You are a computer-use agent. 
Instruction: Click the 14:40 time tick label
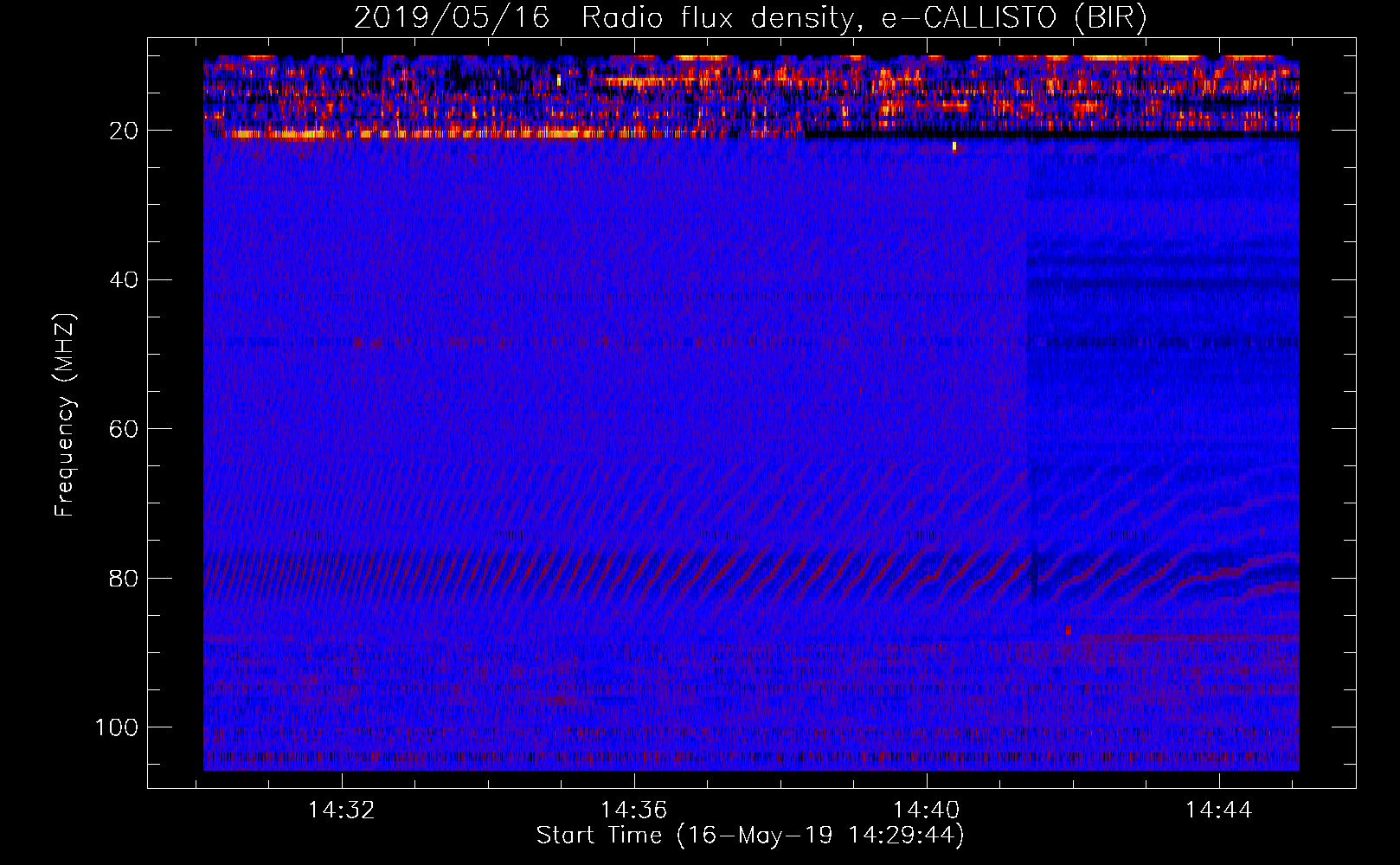pos(926,811)
